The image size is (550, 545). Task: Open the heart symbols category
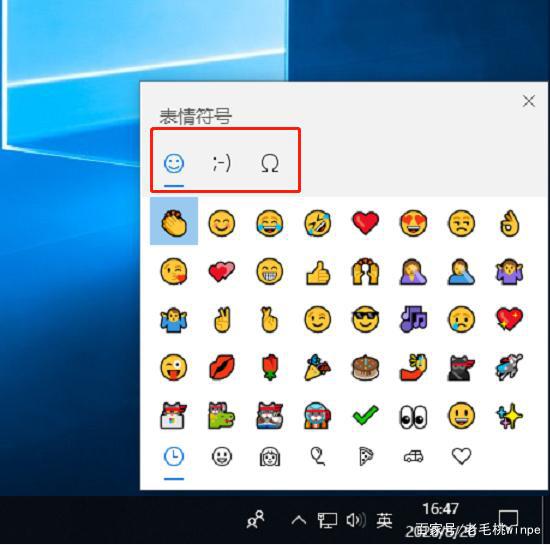click(462, 457)
